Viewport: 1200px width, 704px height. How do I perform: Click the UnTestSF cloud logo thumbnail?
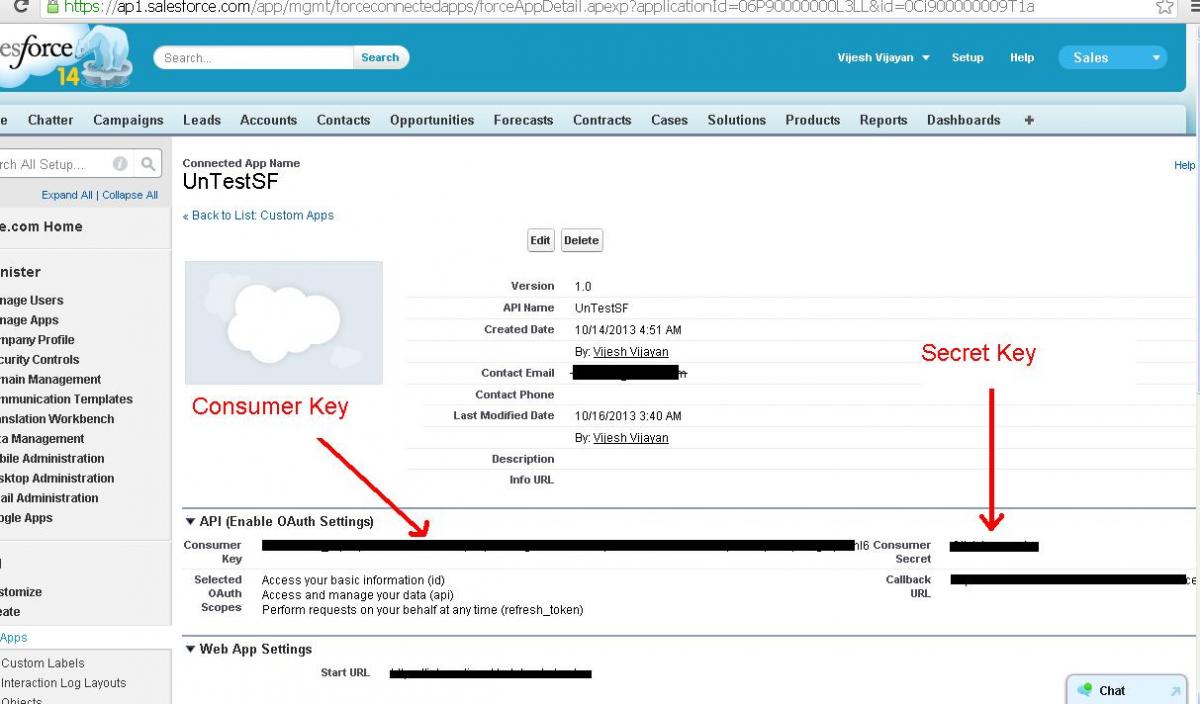coord(284,323)
